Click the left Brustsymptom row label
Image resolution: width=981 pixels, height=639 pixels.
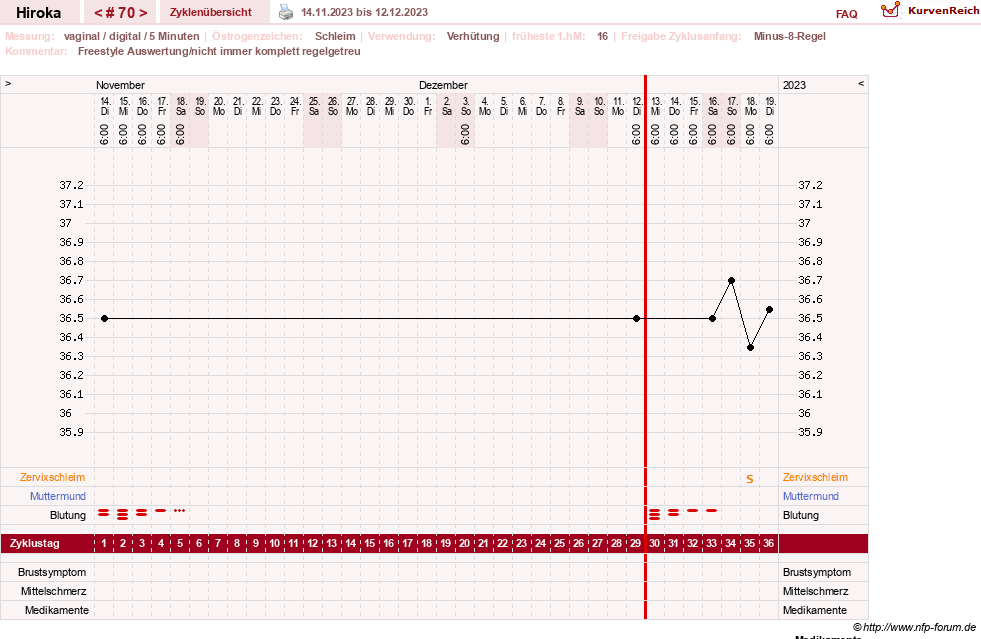52,572
